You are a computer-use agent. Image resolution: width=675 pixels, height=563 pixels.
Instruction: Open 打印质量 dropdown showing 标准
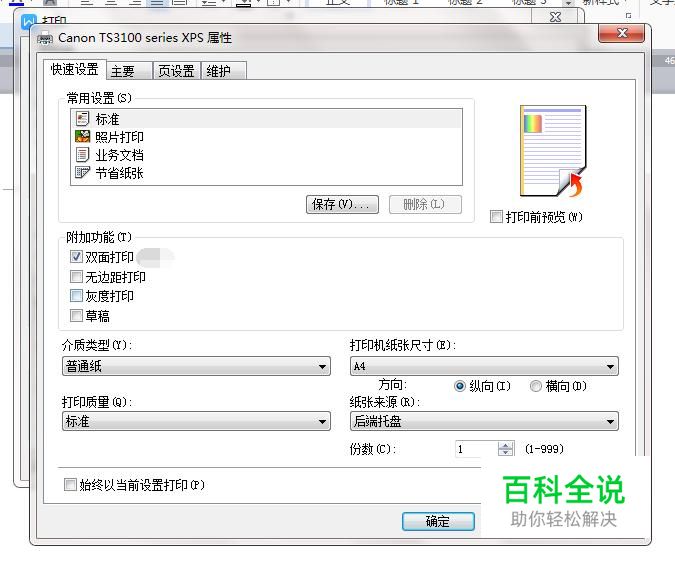coord(196,421)
